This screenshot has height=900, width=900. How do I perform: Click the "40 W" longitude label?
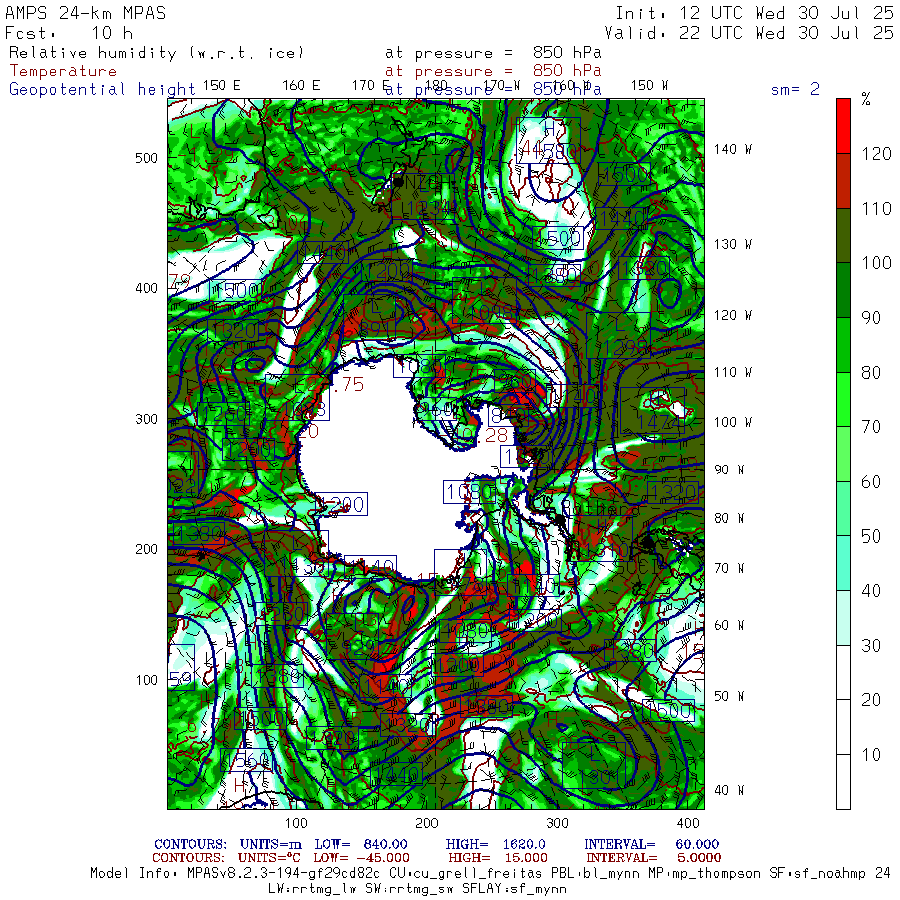point(729,790)
